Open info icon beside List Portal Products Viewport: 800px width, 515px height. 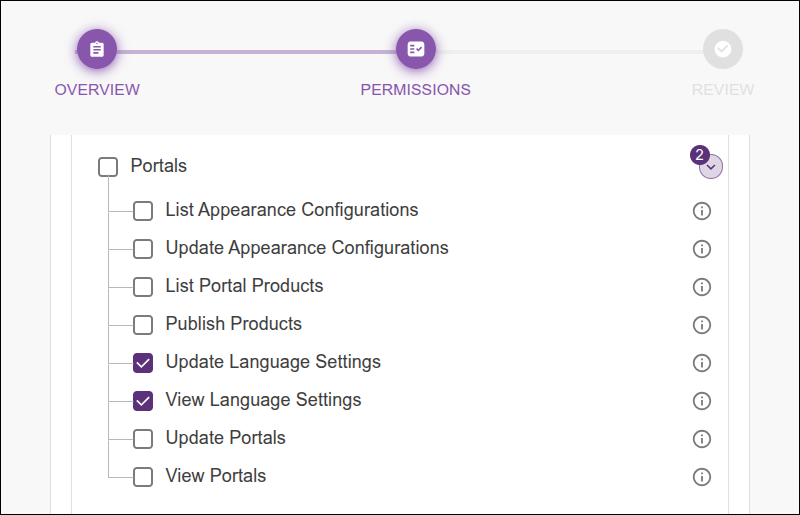[x=702, y=287]
